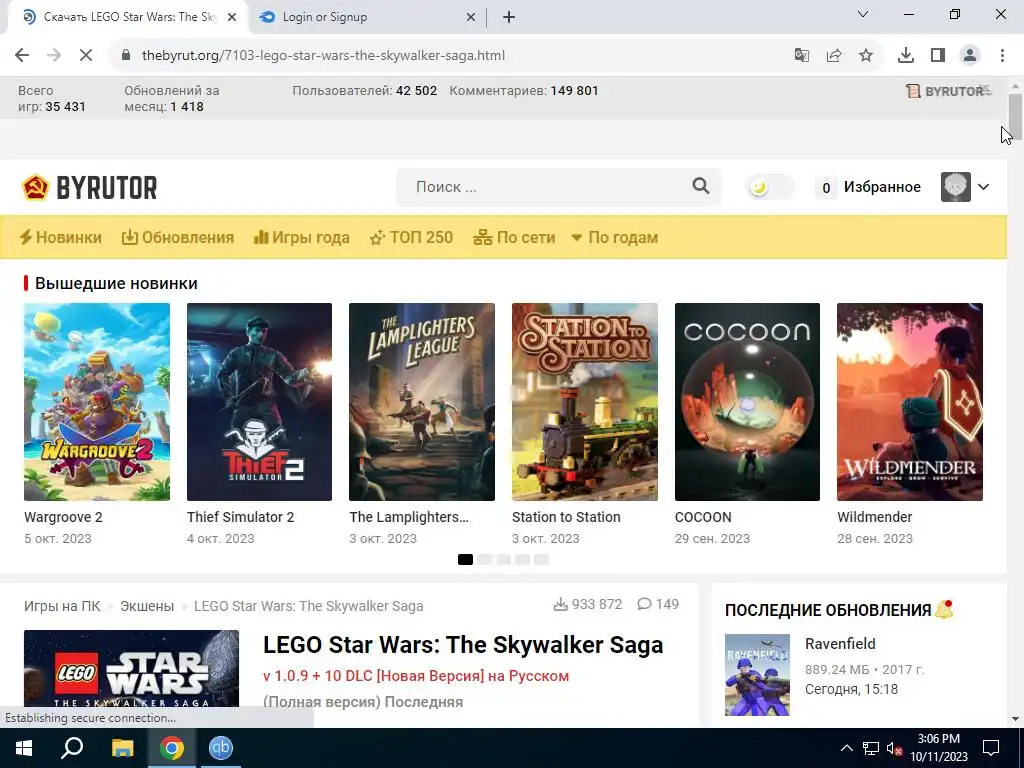
Task: Open Station to Station cover
Action: 584,402
